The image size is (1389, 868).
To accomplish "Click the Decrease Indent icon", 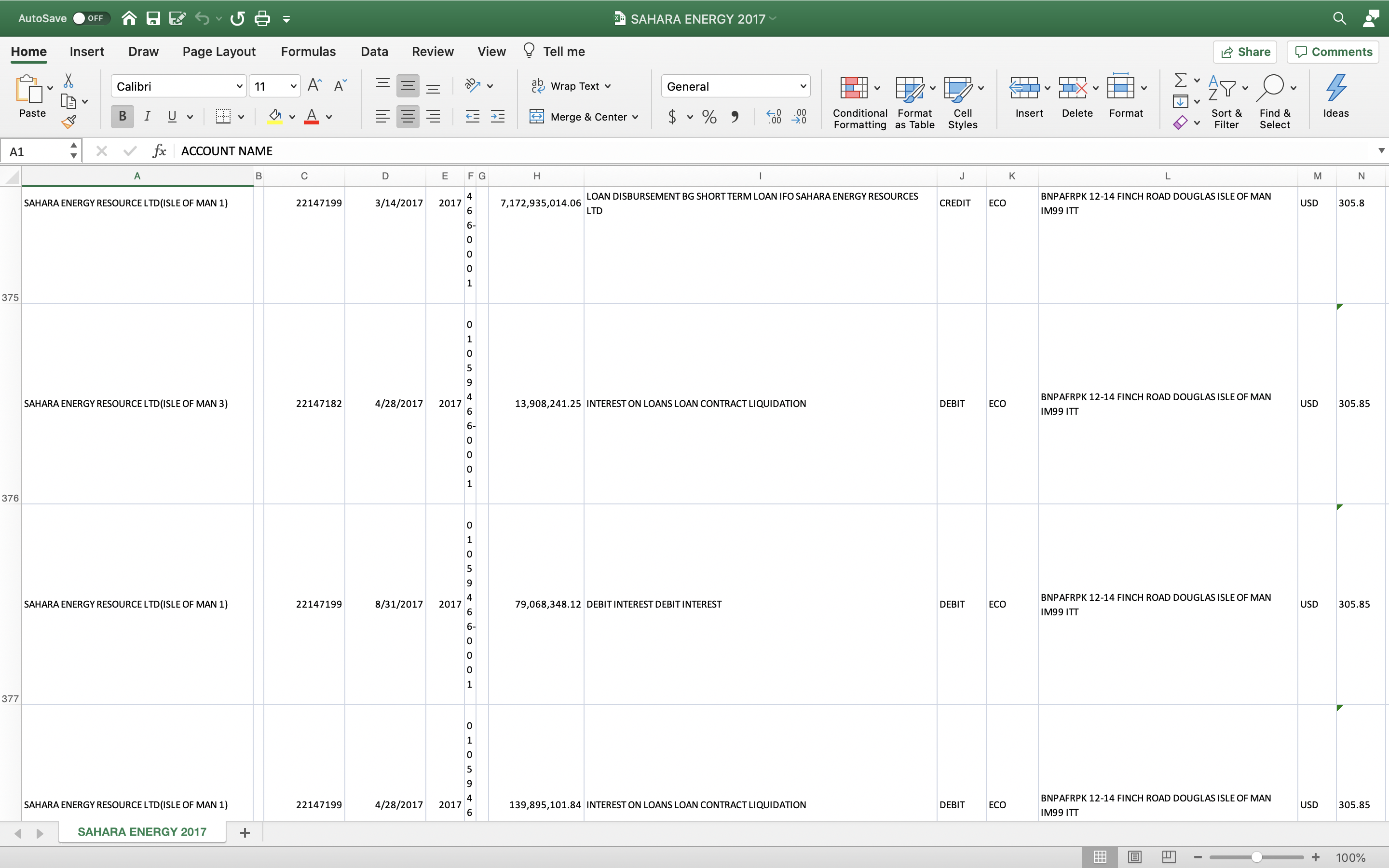I will (472, 117).
